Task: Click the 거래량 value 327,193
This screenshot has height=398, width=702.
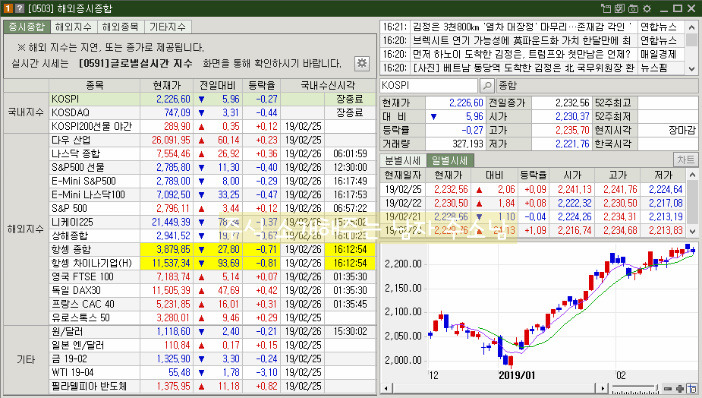Action: pyautogui.click(x=468, y=144)
